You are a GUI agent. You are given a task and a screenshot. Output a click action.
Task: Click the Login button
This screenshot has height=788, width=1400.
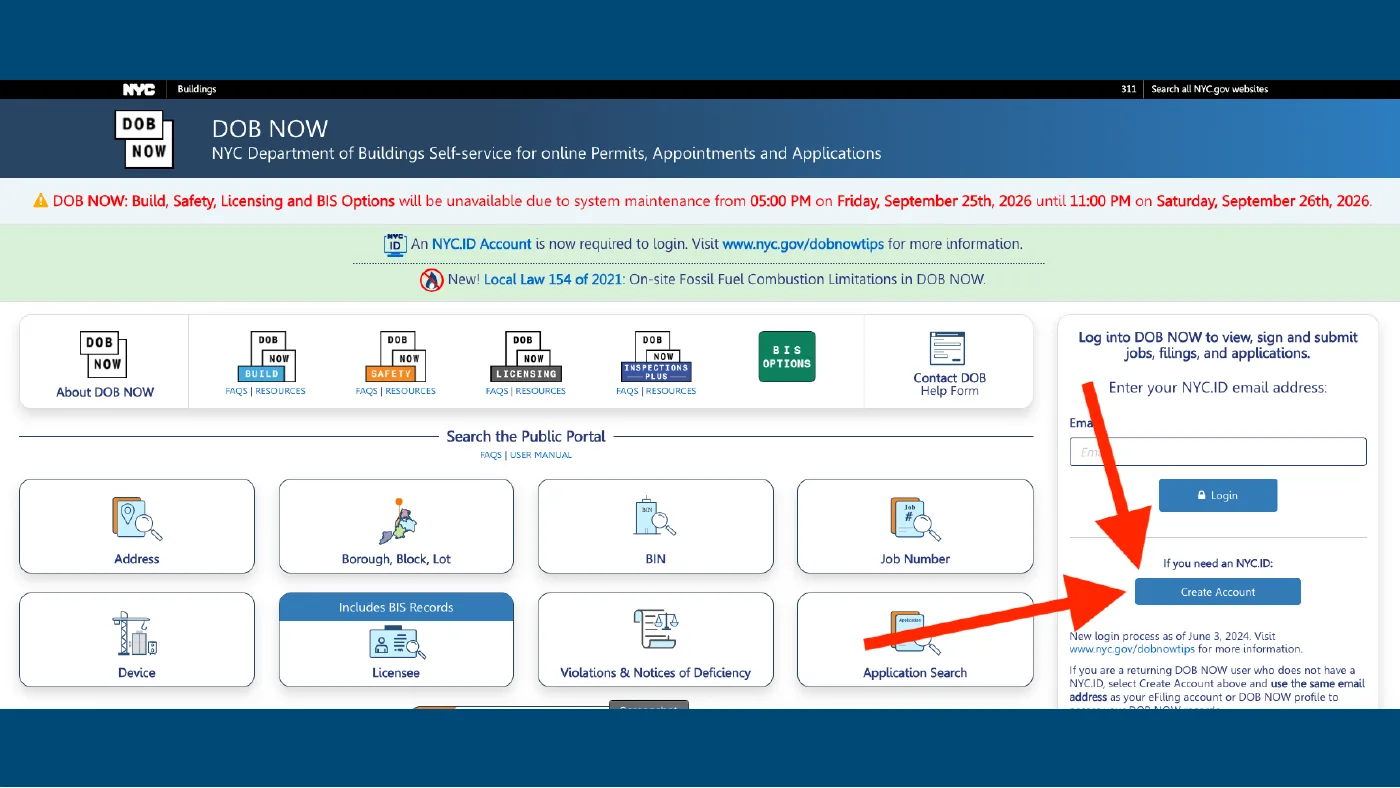click(x=1218, y=495)
